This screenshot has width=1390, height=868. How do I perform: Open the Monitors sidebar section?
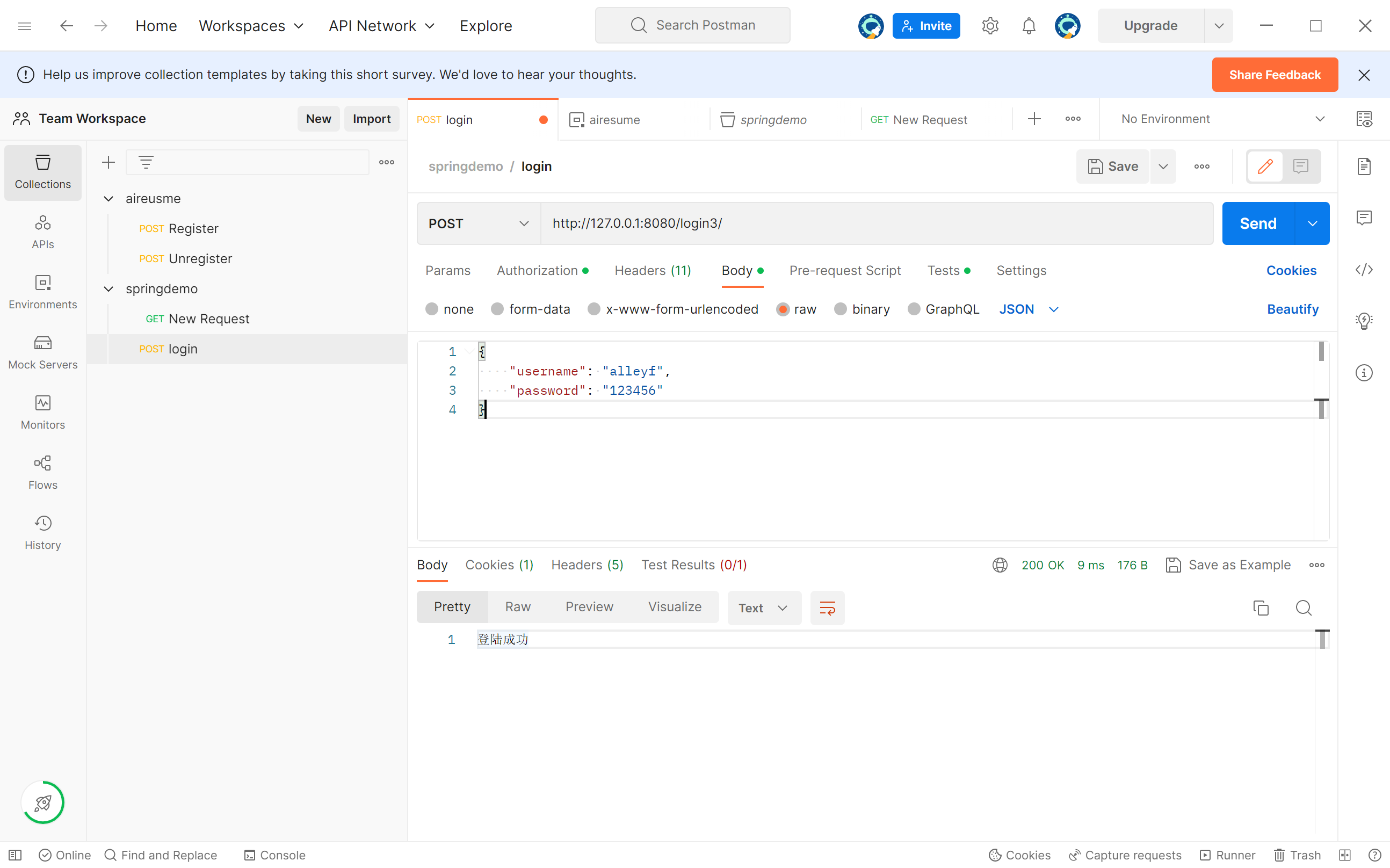(42, 412)
